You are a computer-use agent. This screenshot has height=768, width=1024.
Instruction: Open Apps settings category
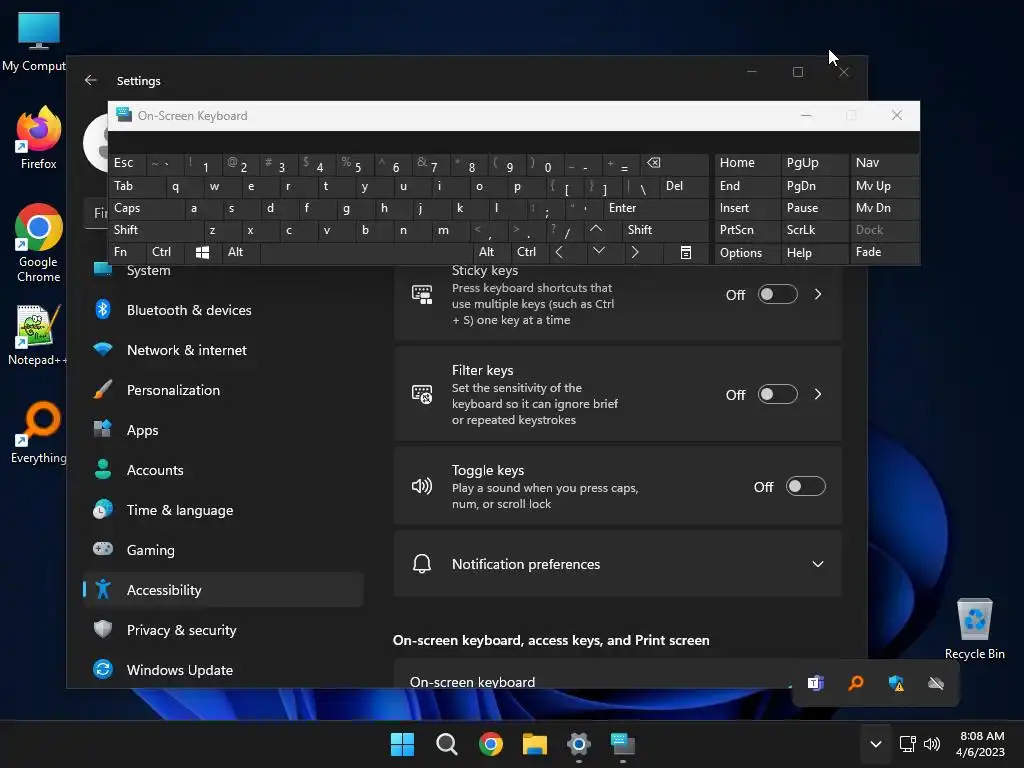[x=223, y=430]
